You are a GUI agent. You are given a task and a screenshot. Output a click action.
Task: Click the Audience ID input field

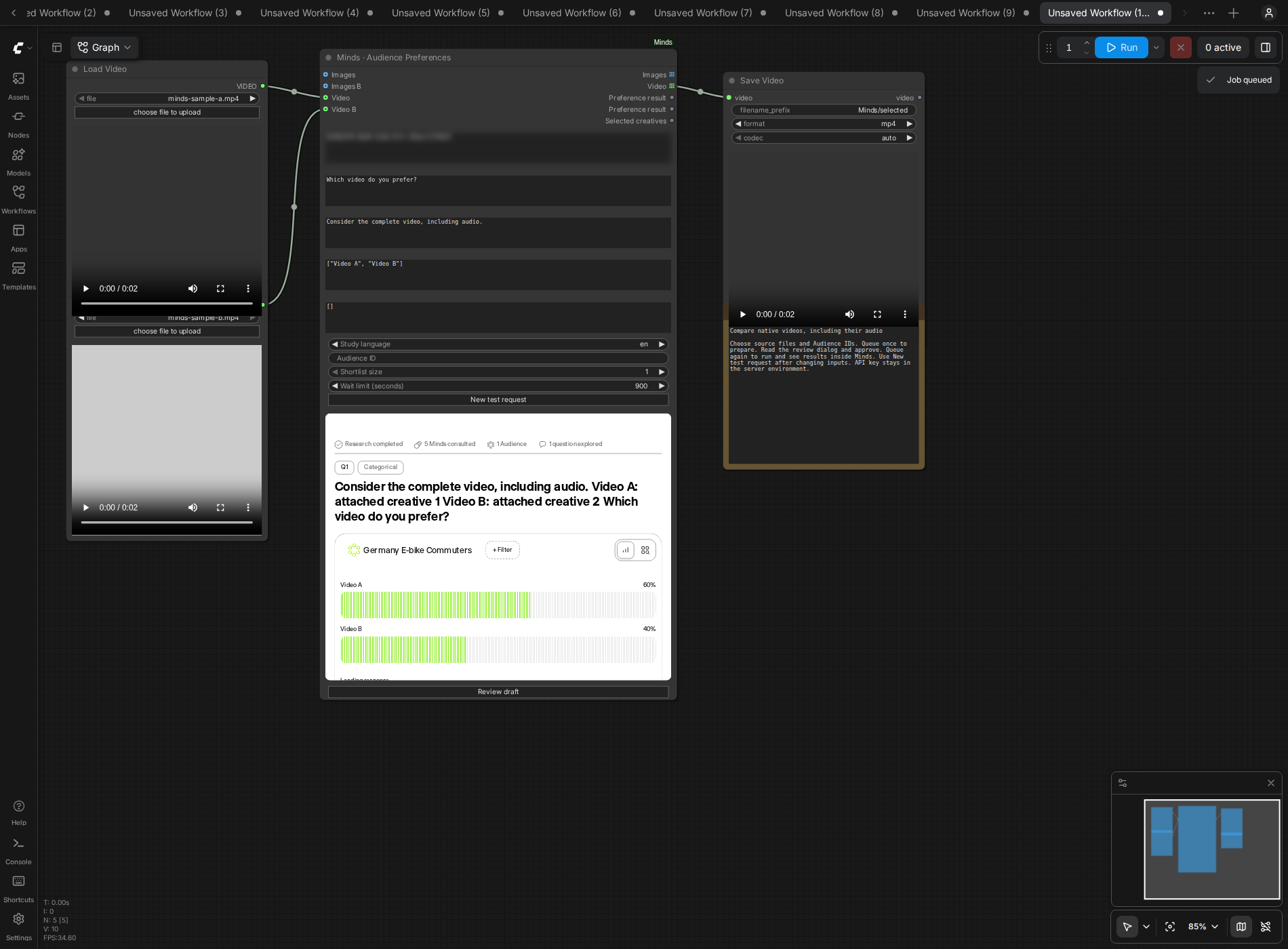click(x=498, y=359)
